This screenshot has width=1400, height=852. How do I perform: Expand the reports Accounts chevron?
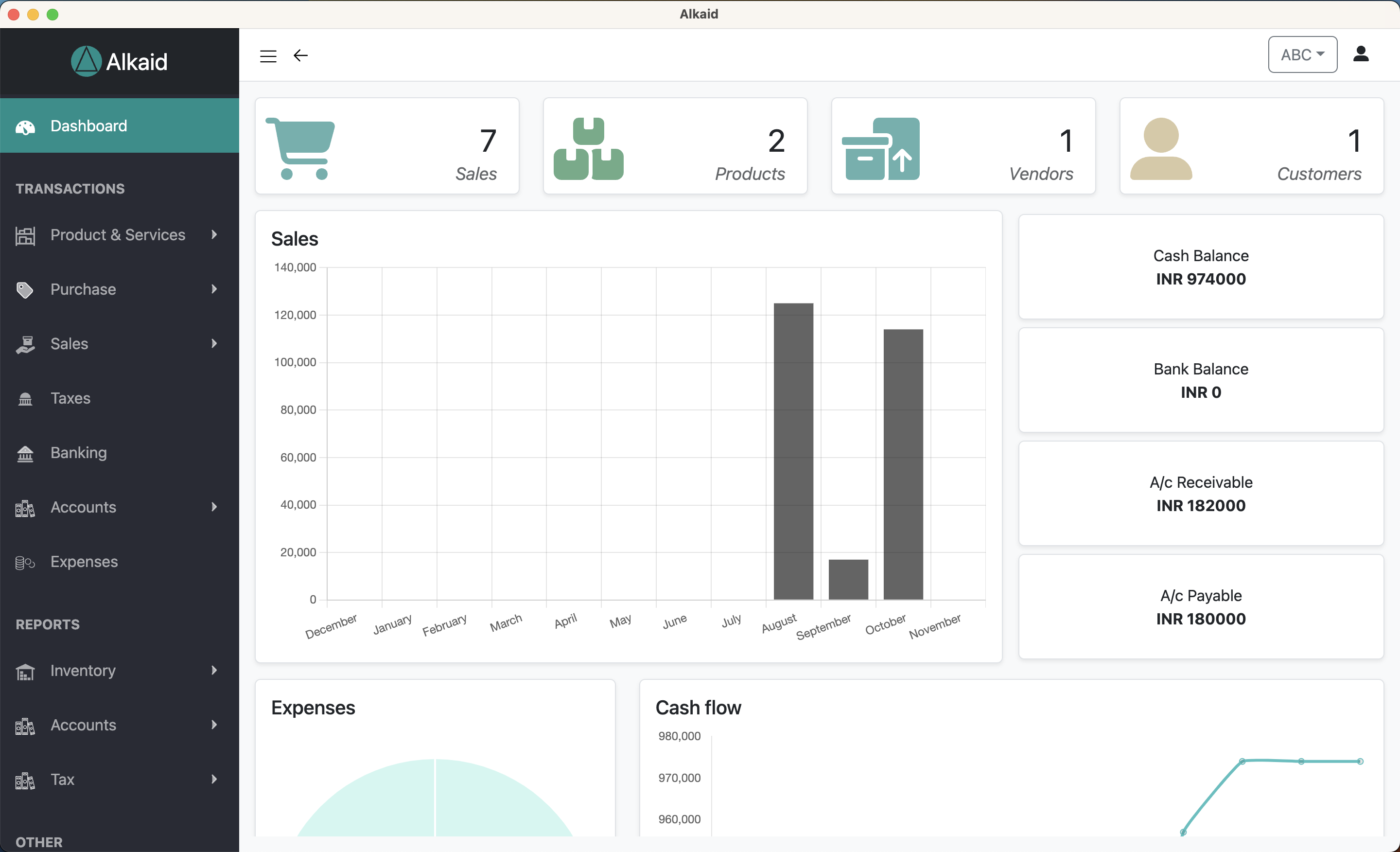tap(214, 725)
